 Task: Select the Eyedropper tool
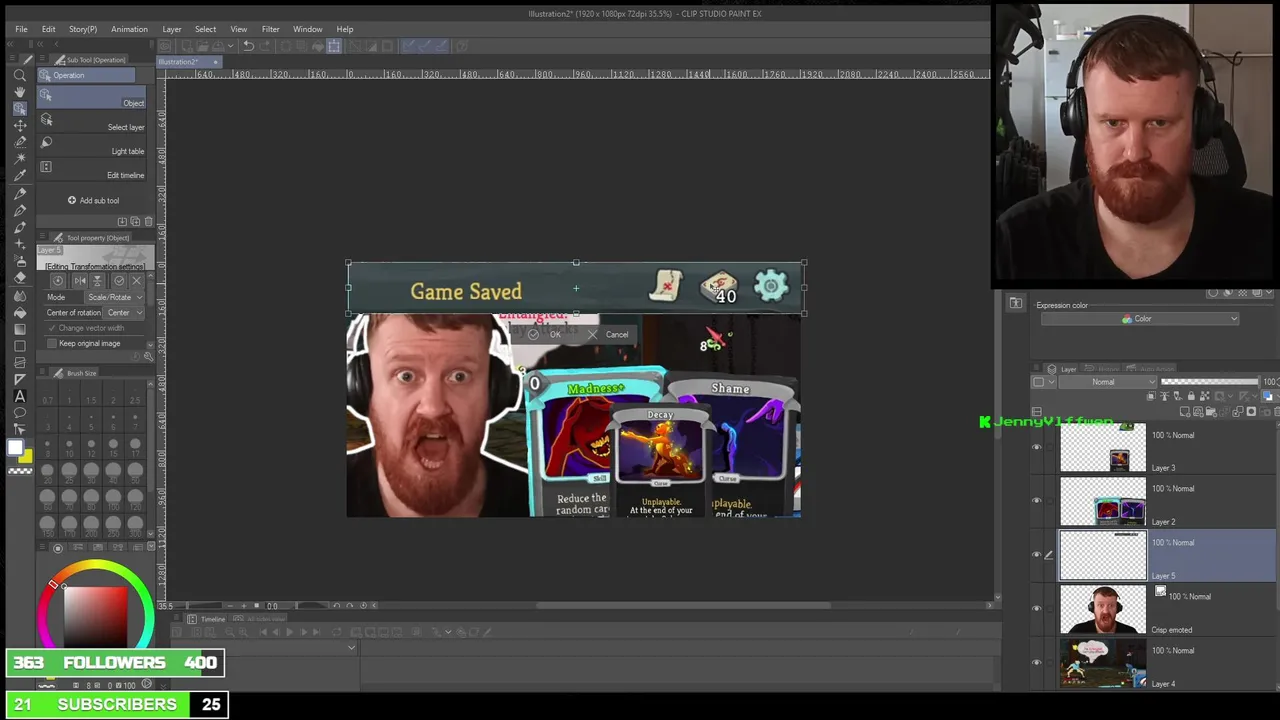click(x=19, y=177)
